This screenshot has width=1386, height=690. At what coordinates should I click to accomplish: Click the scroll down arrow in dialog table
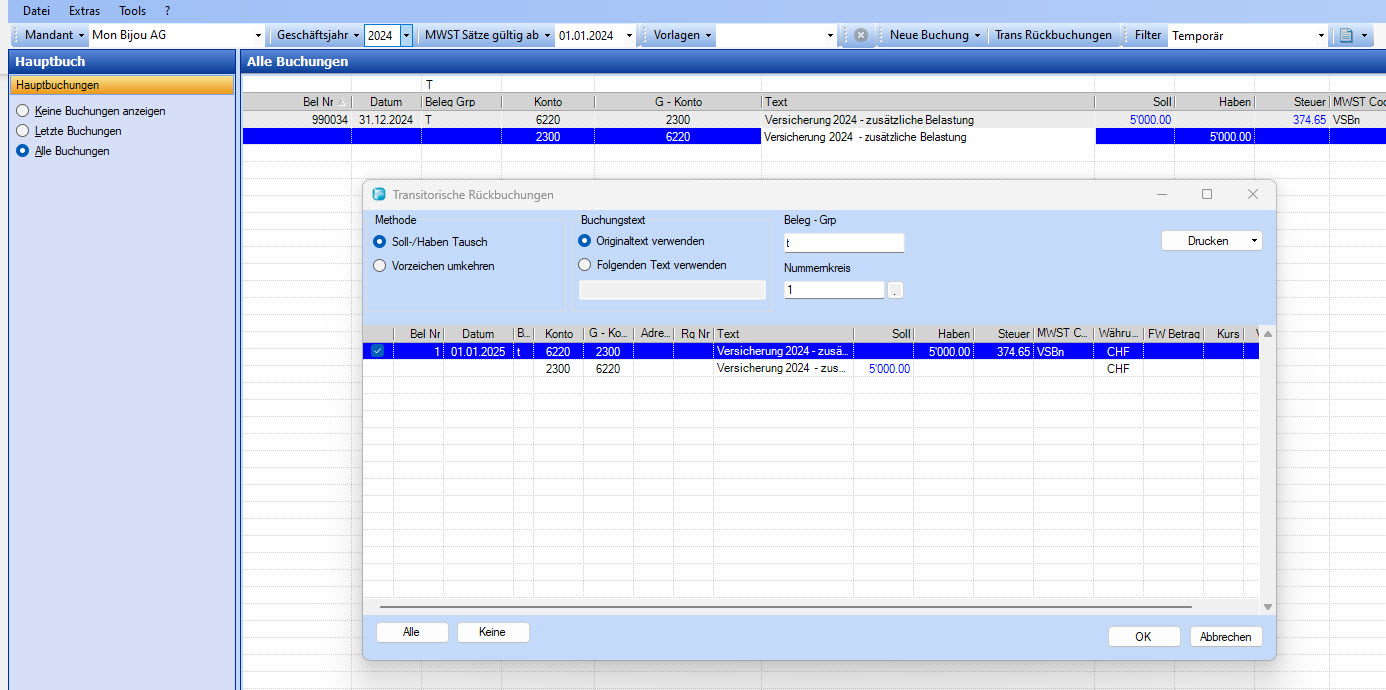tap(1268, 606)
